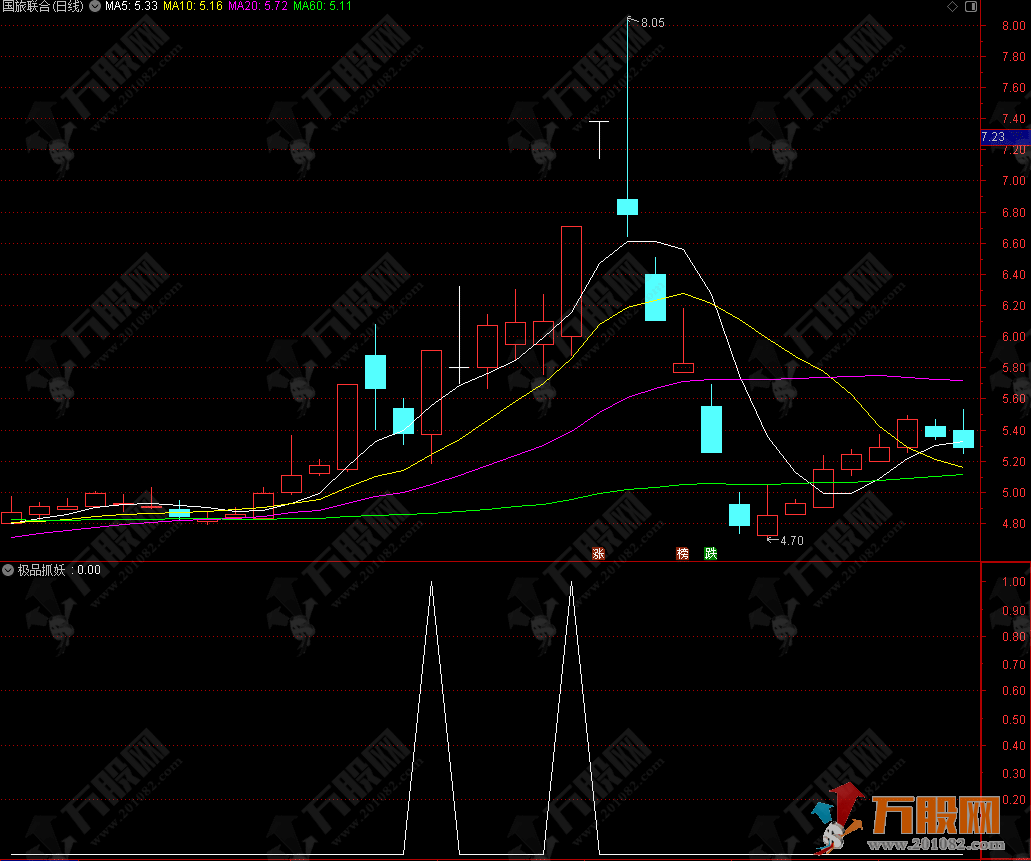Viewport: 1031px width, 861px height.
Task: Expand the 极品抓妖 indicator dropdown arrow
Action: click(8, 570)
